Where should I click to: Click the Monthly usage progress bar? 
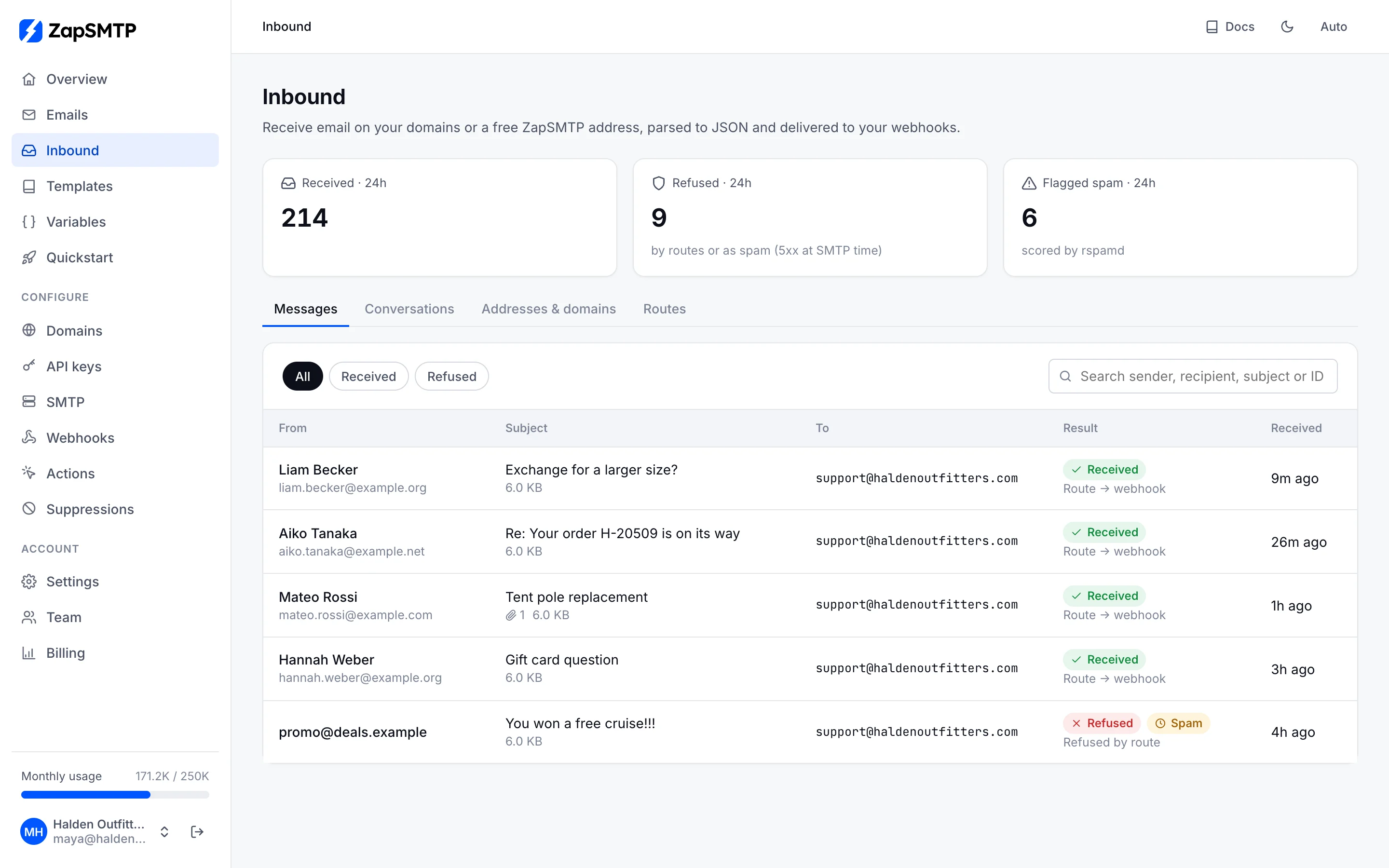point(115,795)
